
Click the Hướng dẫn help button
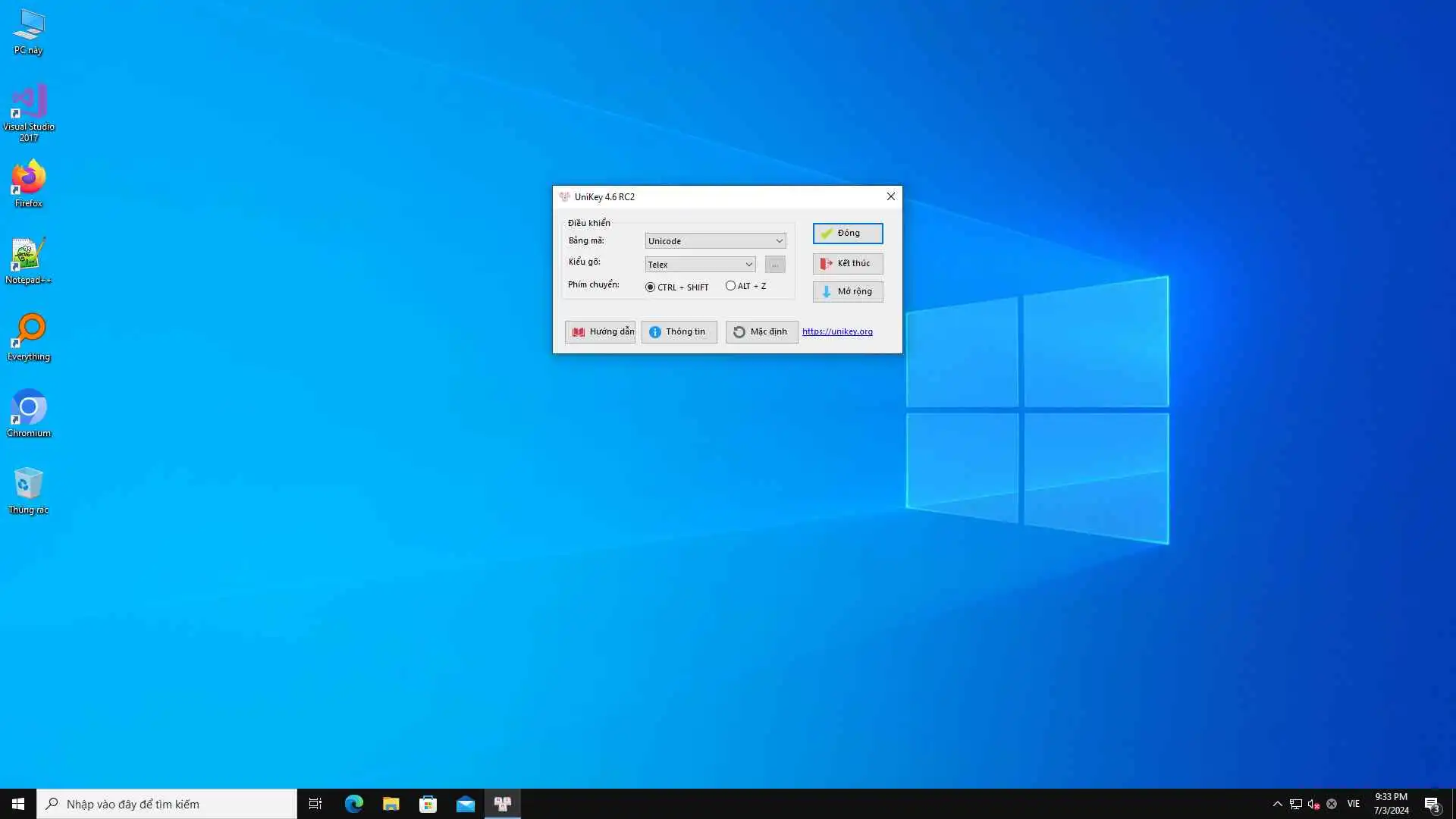pyautogui.click(x=600, y=332)
